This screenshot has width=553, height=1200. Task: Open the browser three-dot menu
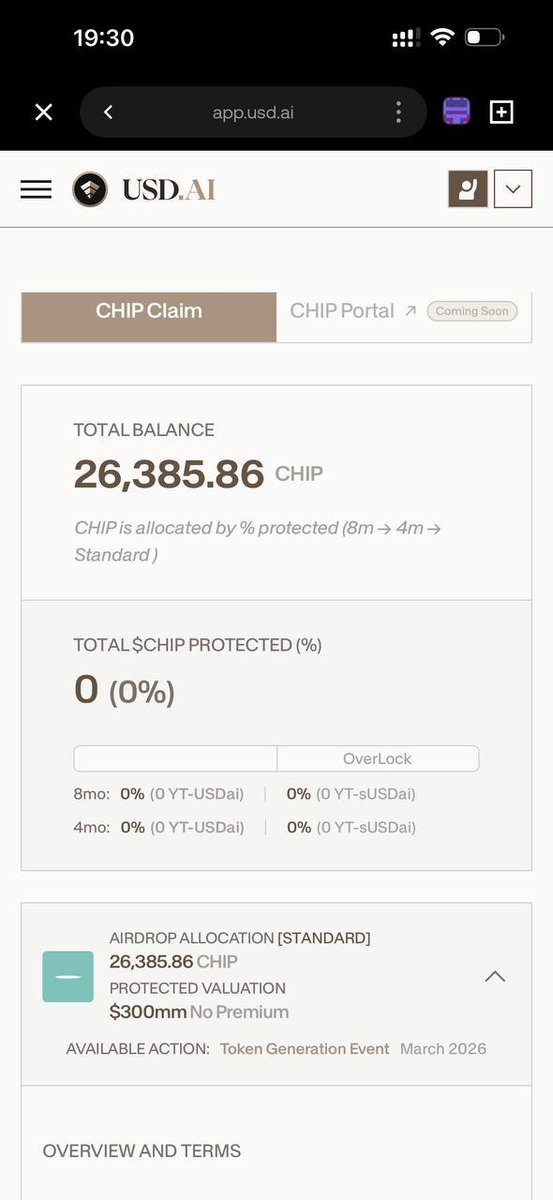point(398,112)
